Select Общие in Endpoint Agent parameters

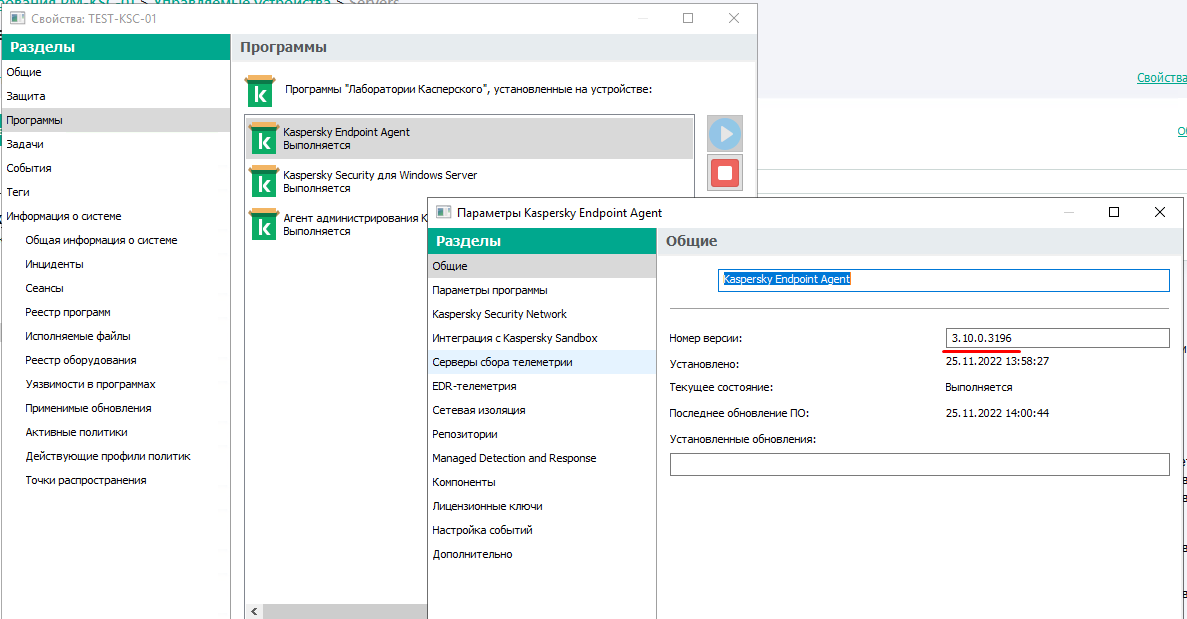pyautogui.click(x=542, y=266)
